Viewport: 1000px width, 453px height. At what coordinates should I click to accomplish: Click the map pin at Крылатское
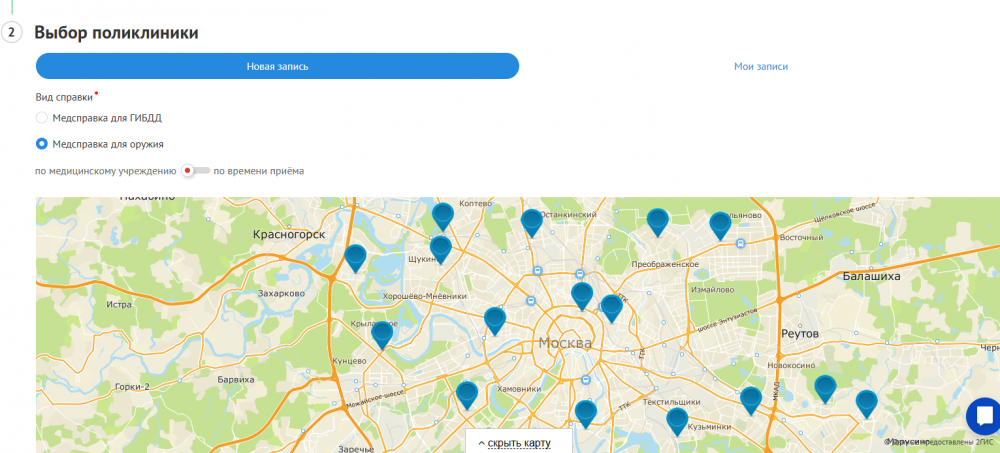(381, 334)
